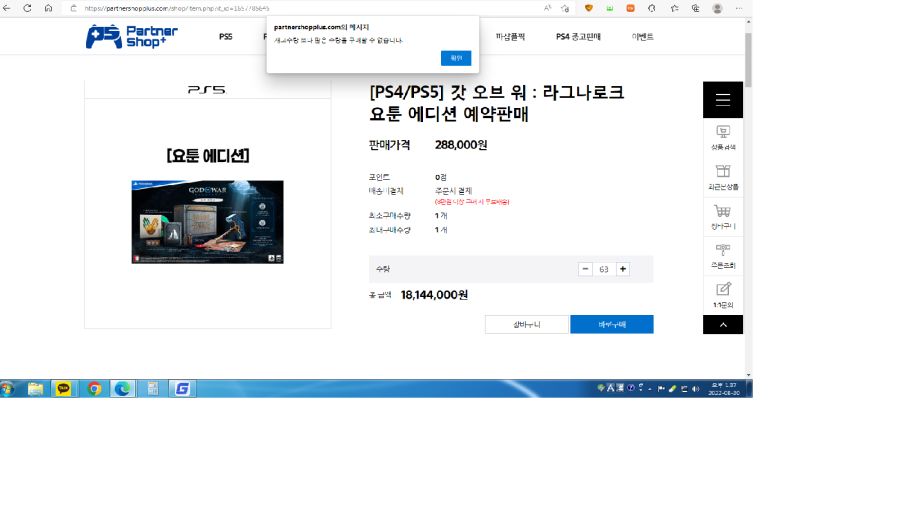Increase quantity with the plus button
Image resolution: width=900 pixels, height=506 pixels.
[623, 269]
